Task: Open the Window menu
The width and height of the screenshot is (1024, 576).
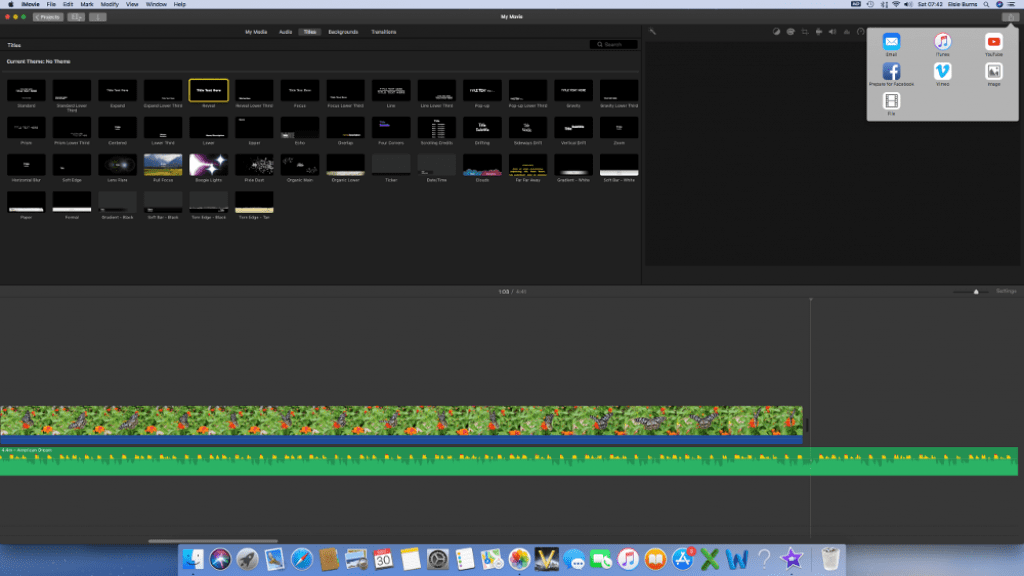Action: click(x=156, y=4)
